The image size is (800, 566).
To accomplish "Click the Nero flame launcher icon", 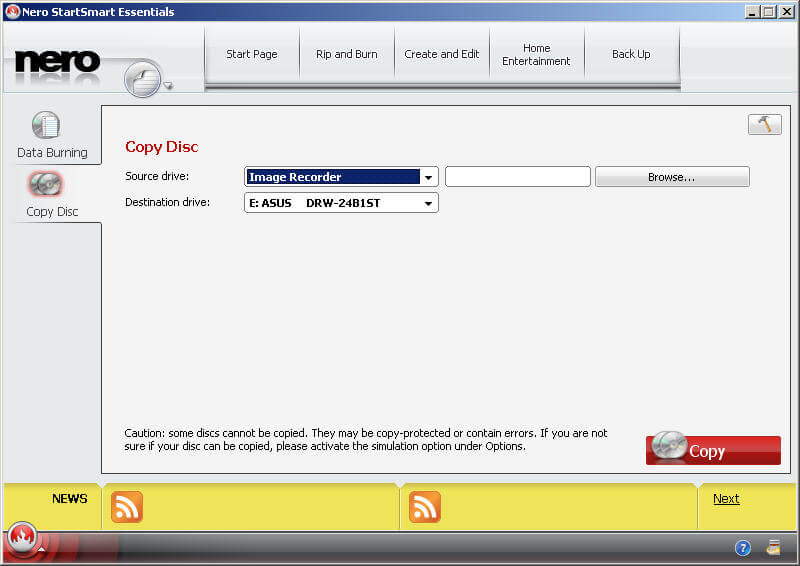I will pos(21,538).
